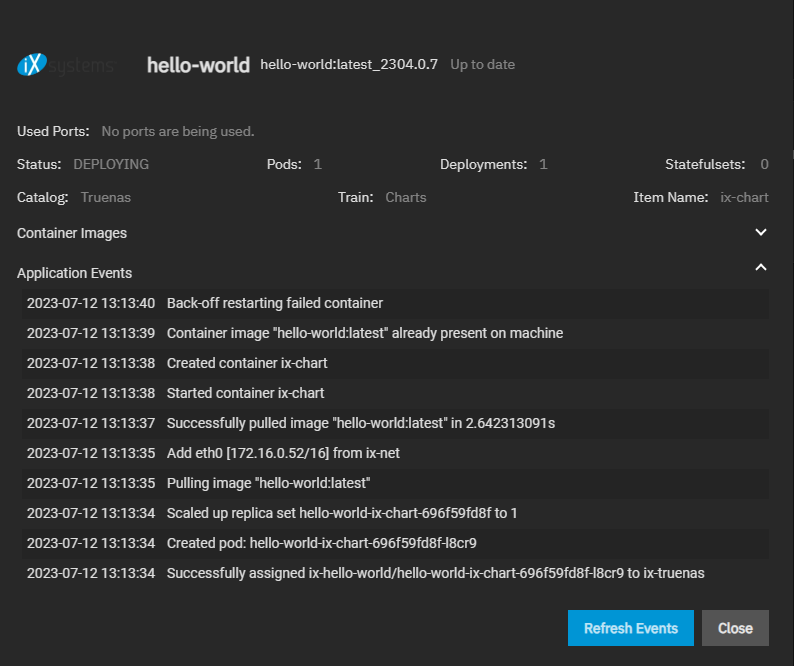
Task: Close the hello-world details dialog
Action: (735, 628)
